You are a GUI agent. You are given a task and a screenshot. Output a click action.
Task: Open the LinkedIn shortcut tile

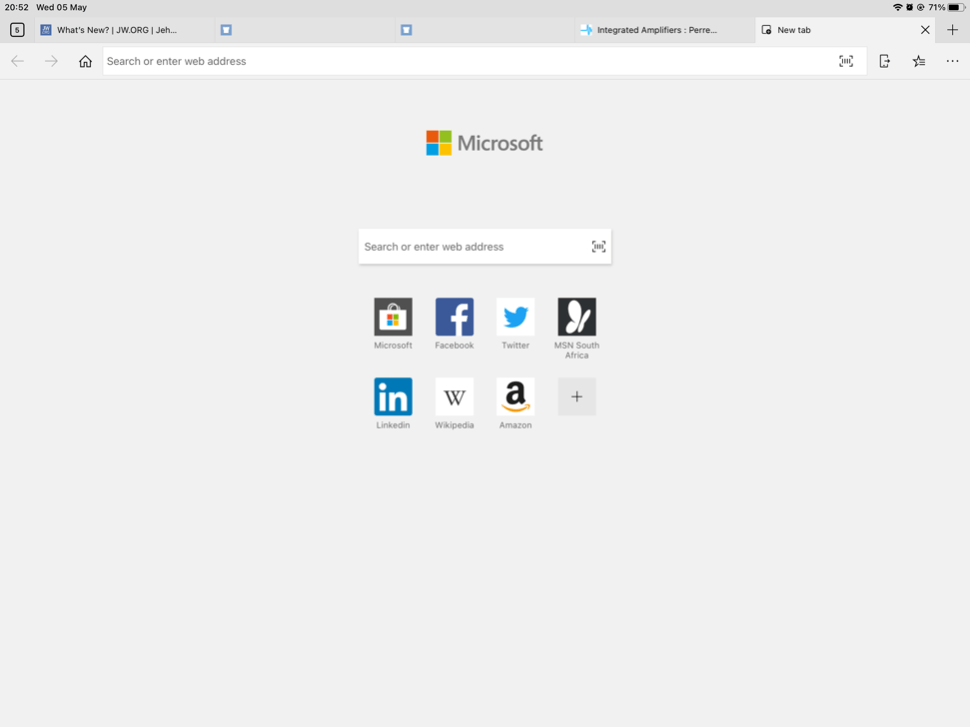(393, 397)
